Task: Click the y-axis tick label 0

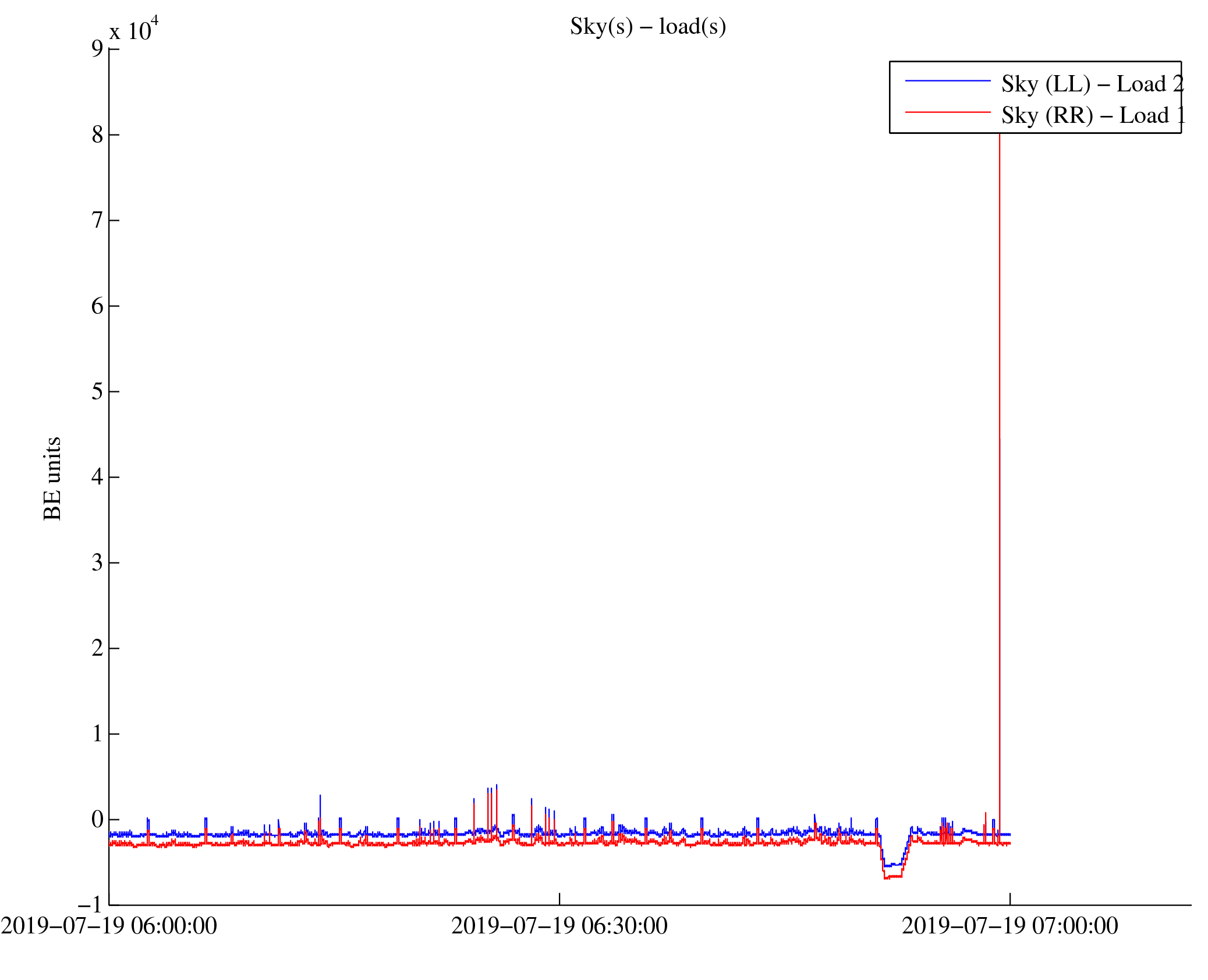Action: coord(97,819)
